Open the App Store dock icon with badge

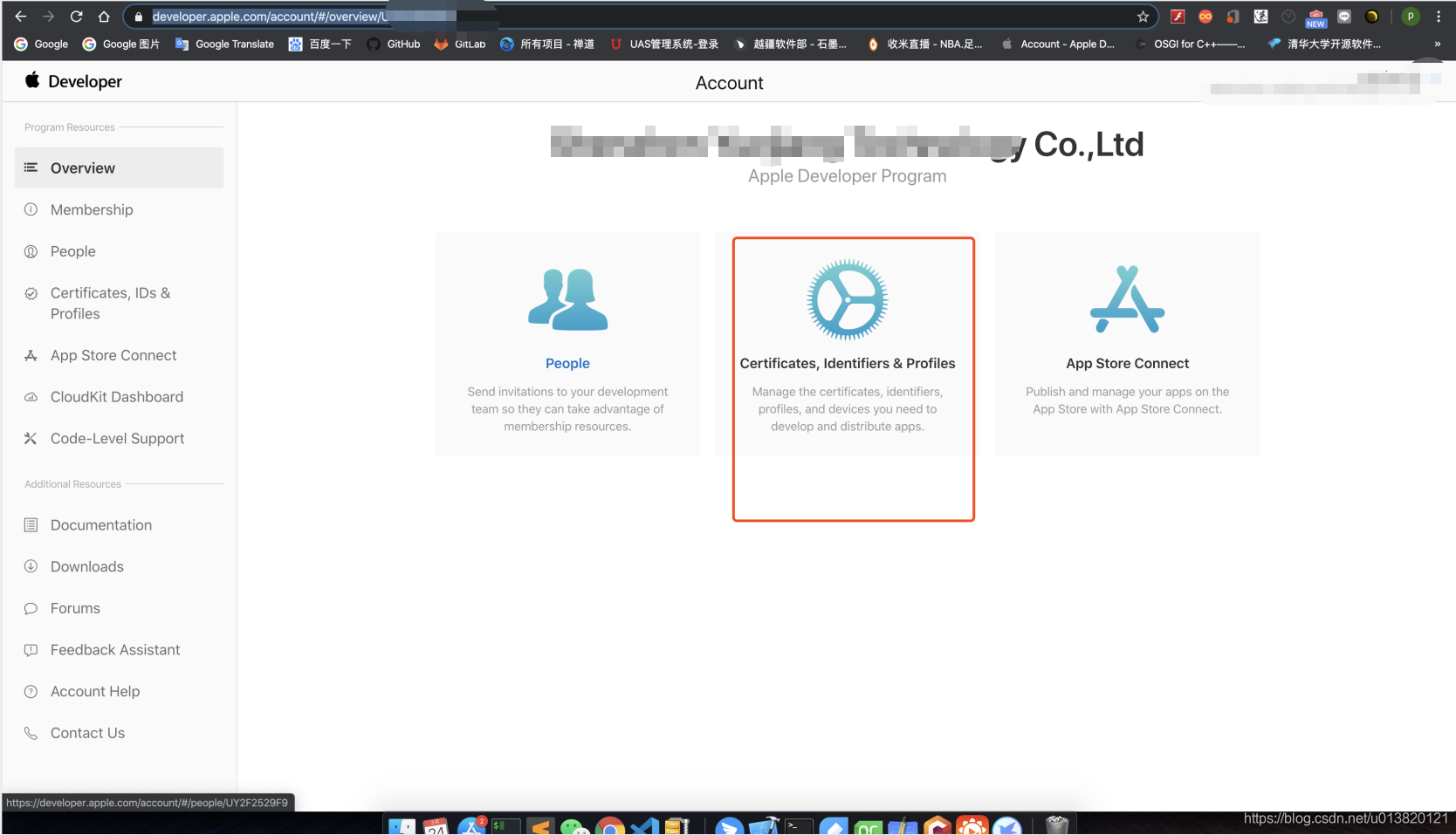click(471, 826)
